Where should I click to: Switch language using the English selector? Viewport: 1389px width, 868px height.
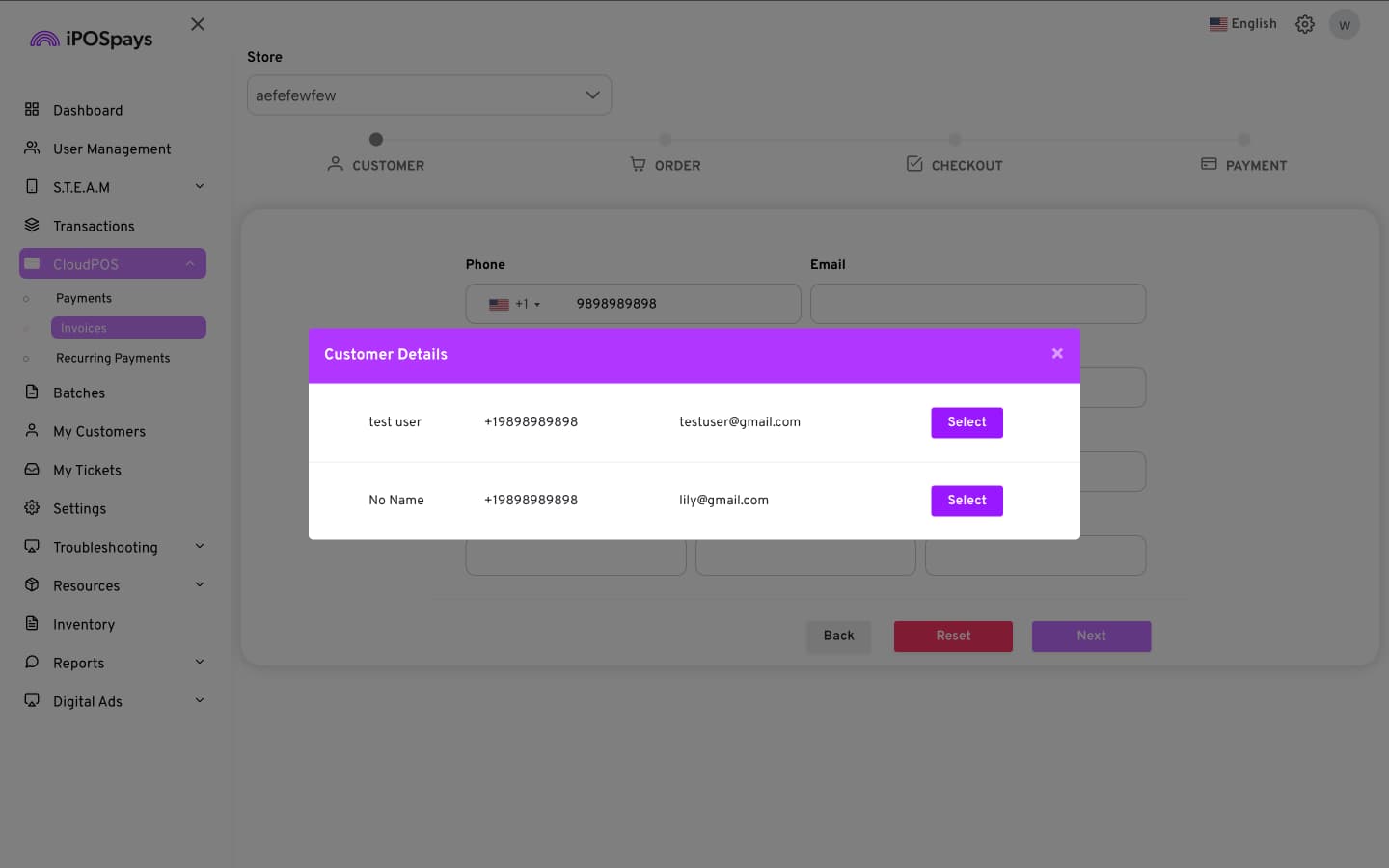[1242, 24]
